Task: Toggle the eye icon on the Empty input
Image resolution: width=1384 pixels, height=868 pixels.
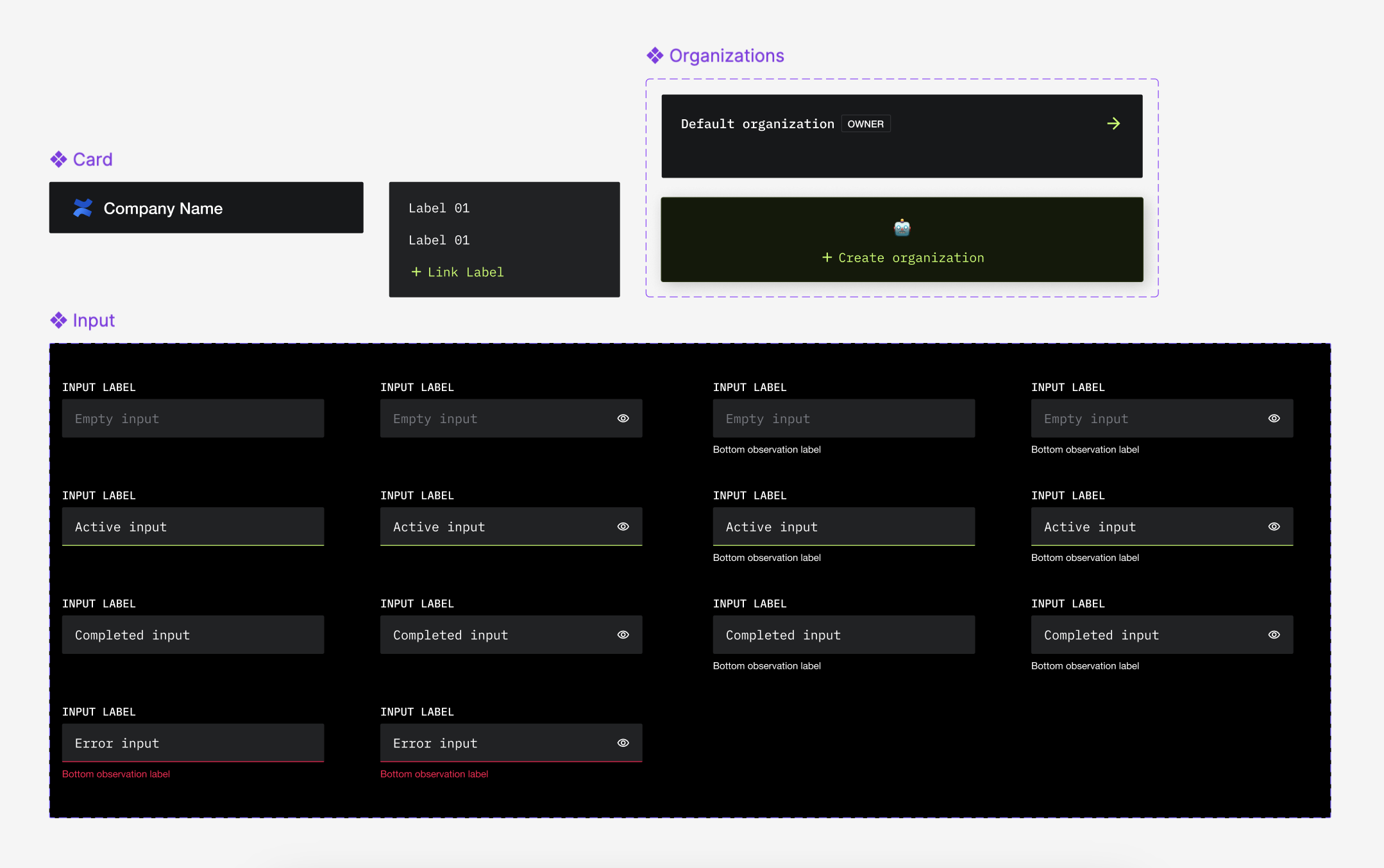Action: pyautogui.click(x=623, y=418)
